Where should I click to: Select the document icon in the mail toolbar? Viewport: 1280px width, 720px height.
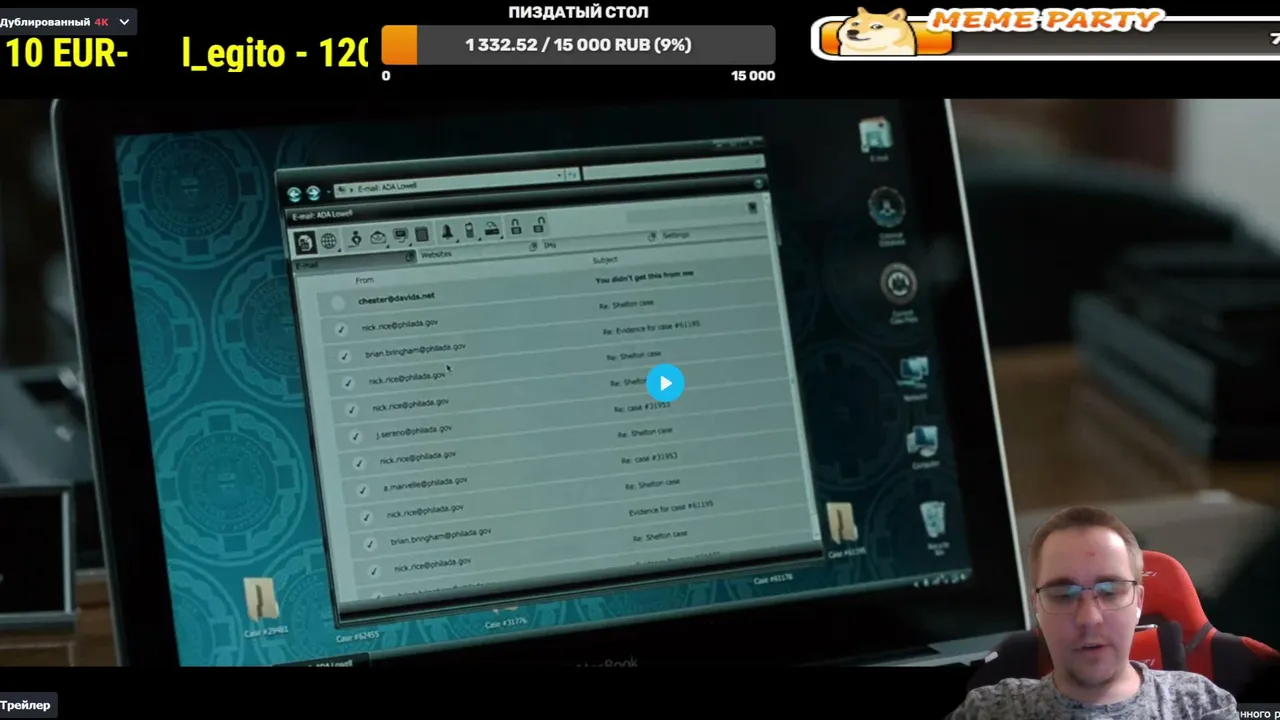pos(305,242)
